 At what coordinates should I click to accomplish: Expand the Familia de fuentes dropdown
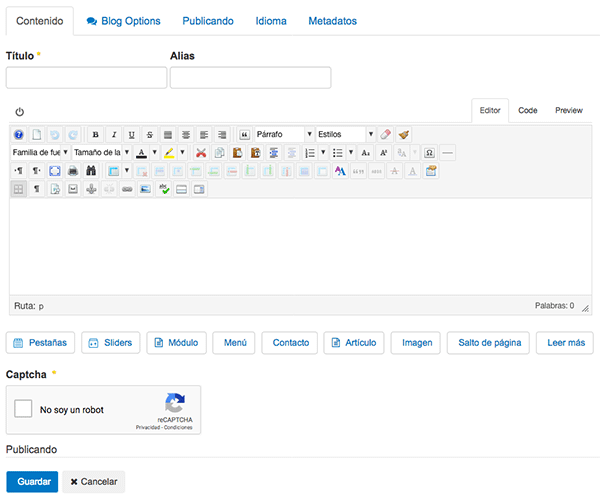click(x=40, y=153)
